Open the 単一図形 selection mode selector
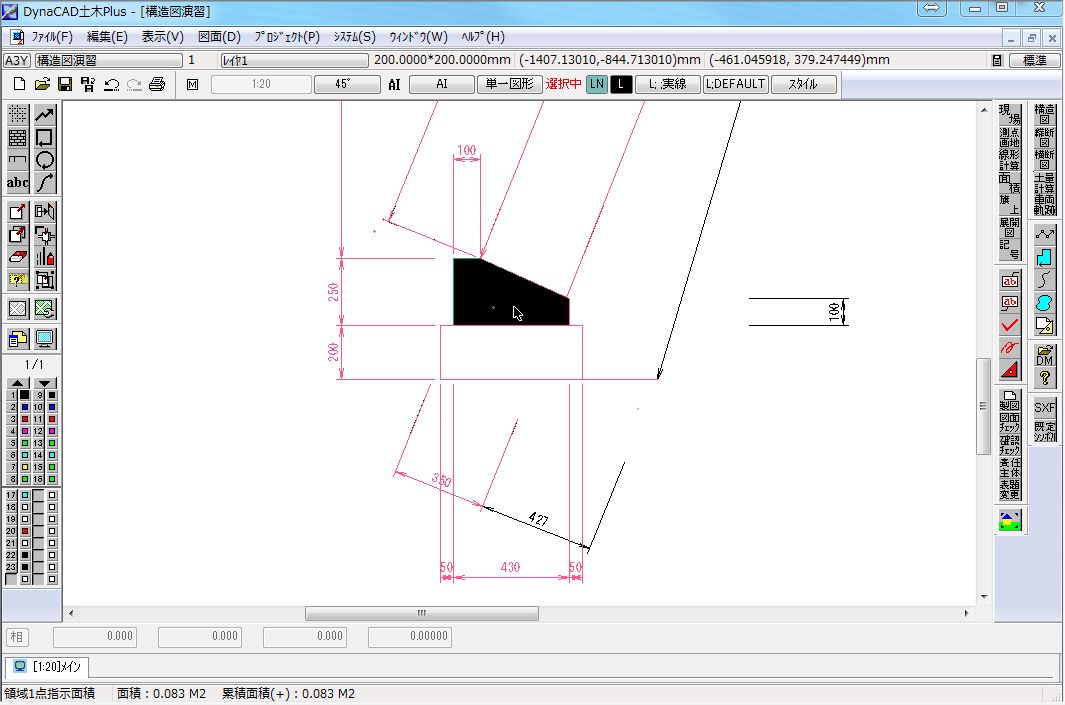This screenshot has width=1065, height=705. 509,84
